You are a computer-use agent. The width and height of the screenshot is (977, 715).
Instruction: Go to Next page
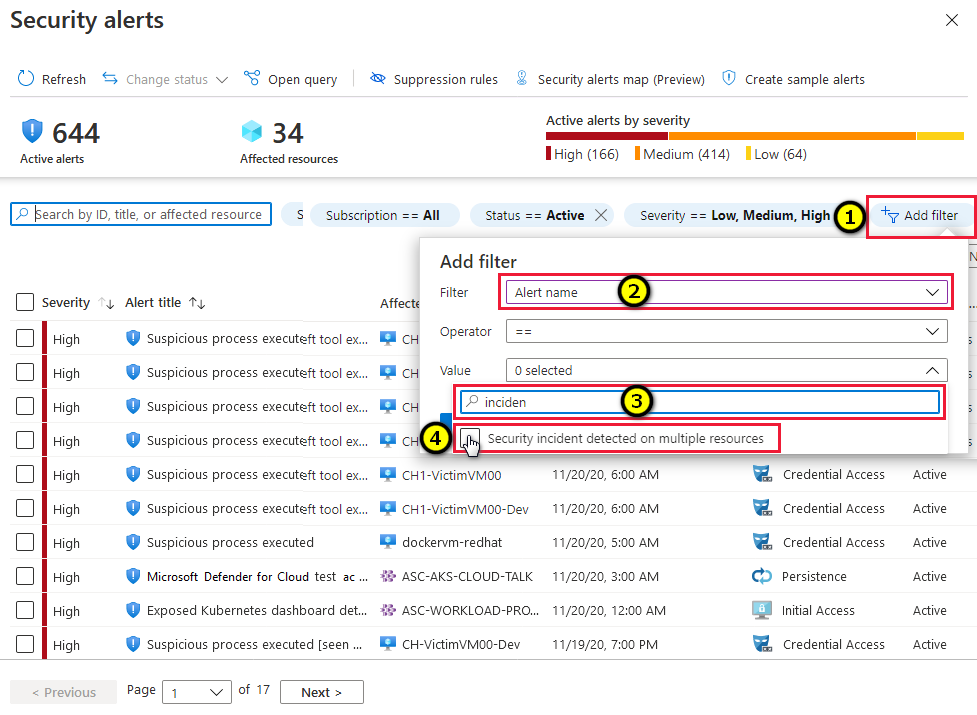tap(322, 692)
